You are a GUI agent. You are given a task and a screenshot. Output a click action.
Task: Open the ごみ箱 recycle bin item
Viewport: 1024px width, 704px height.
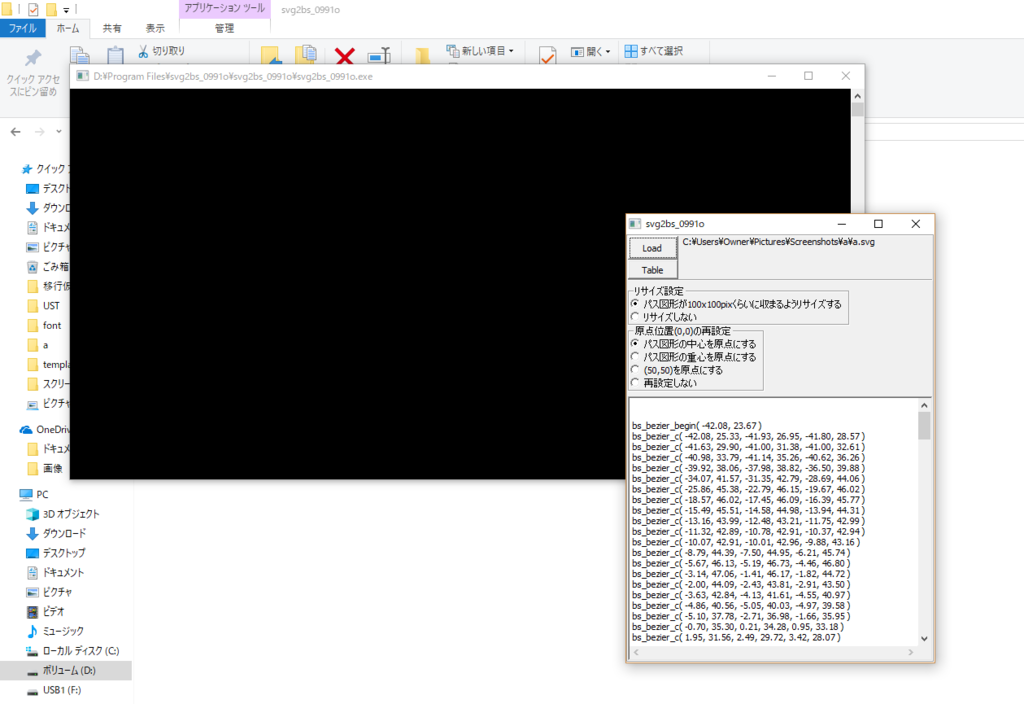coord(48,266)
